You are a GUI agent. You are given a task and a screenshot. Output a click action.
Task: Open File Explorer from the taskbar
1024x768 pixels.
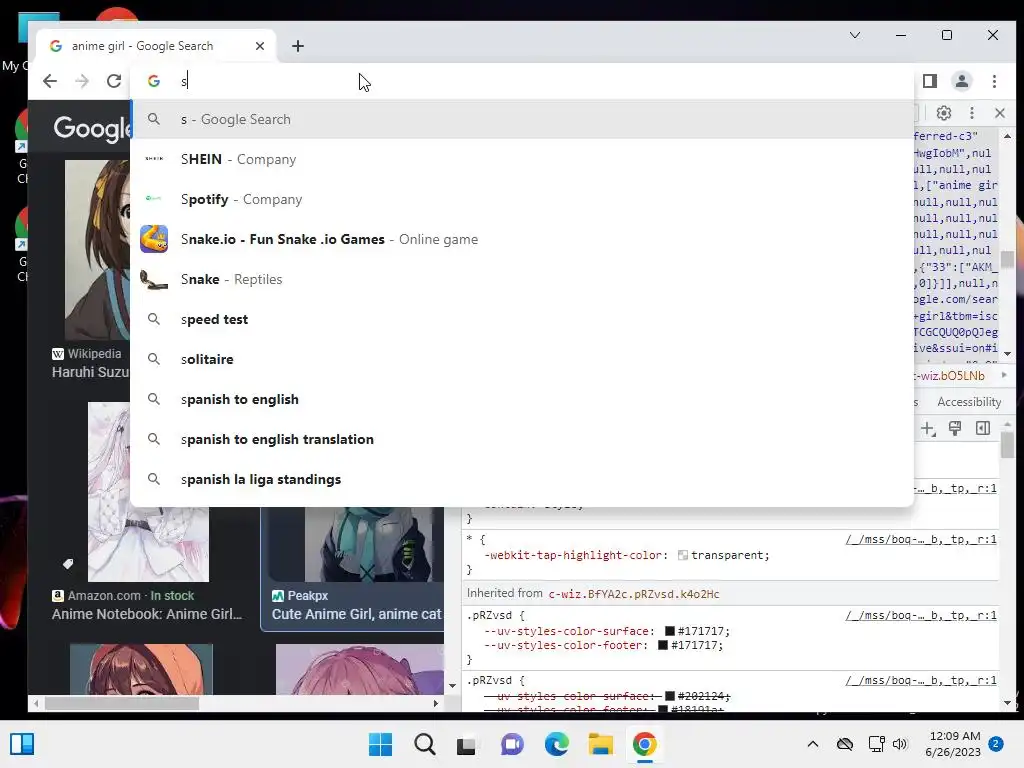600,744
